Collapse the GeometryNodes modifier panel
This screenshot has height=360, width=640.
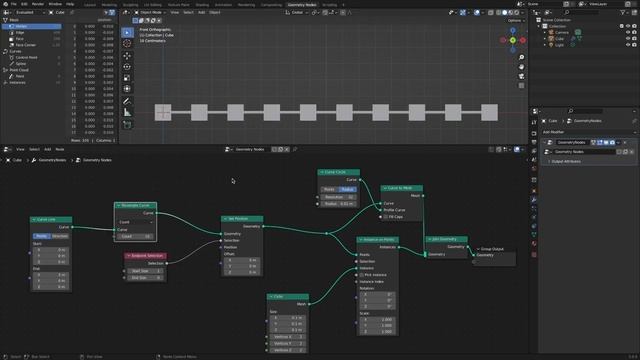tap(544, 142)
